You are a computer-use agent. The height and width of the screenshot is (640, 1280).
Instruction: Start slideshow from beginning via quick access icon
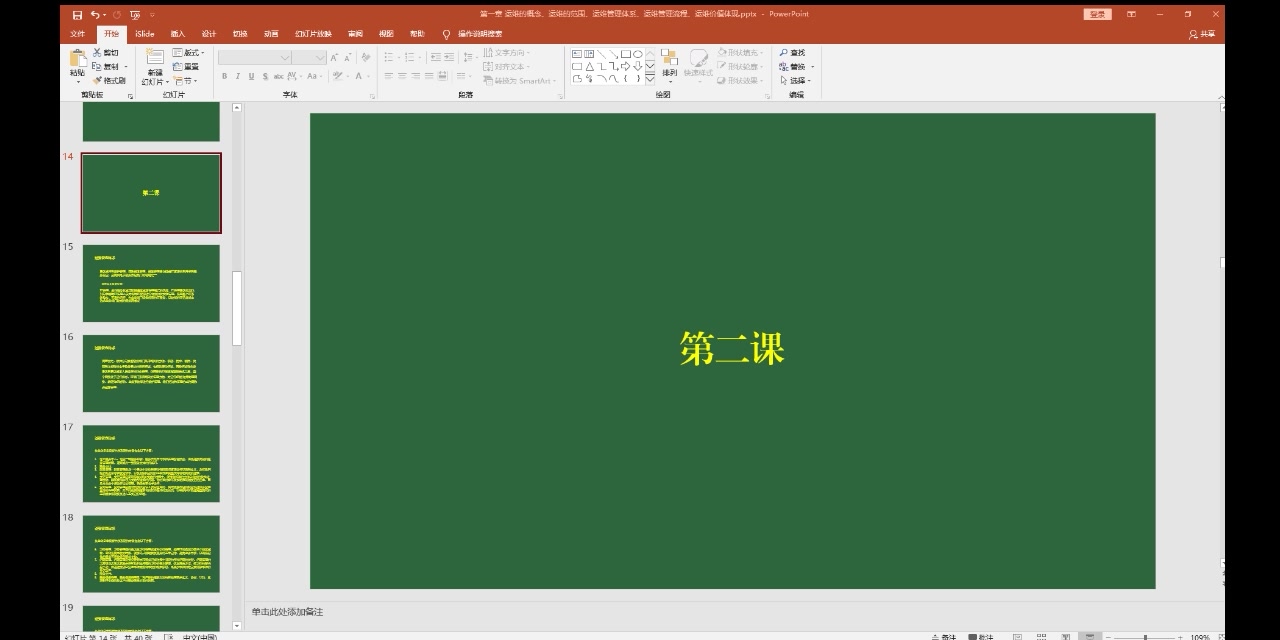[x=135, y=14]
